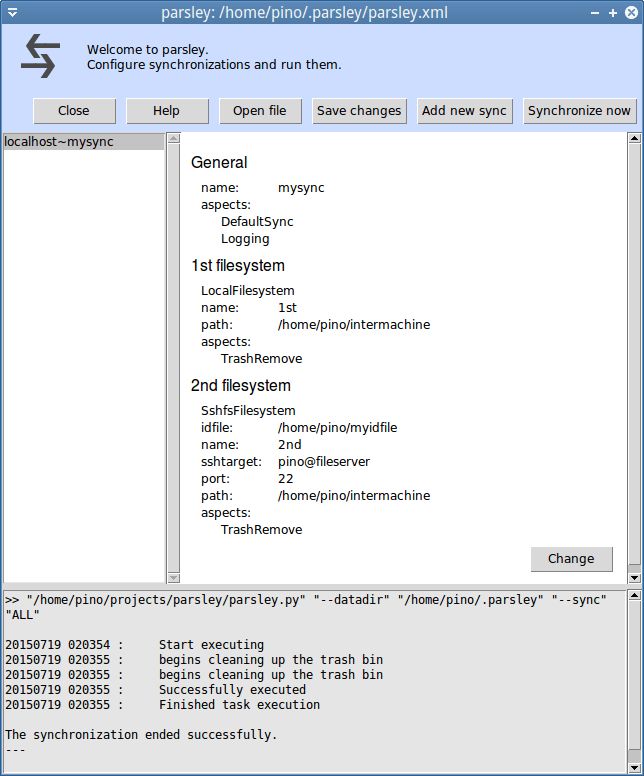The image size is (644, 776).
Task: Click the parsley sync arrows logo
Action: [40, 56]
